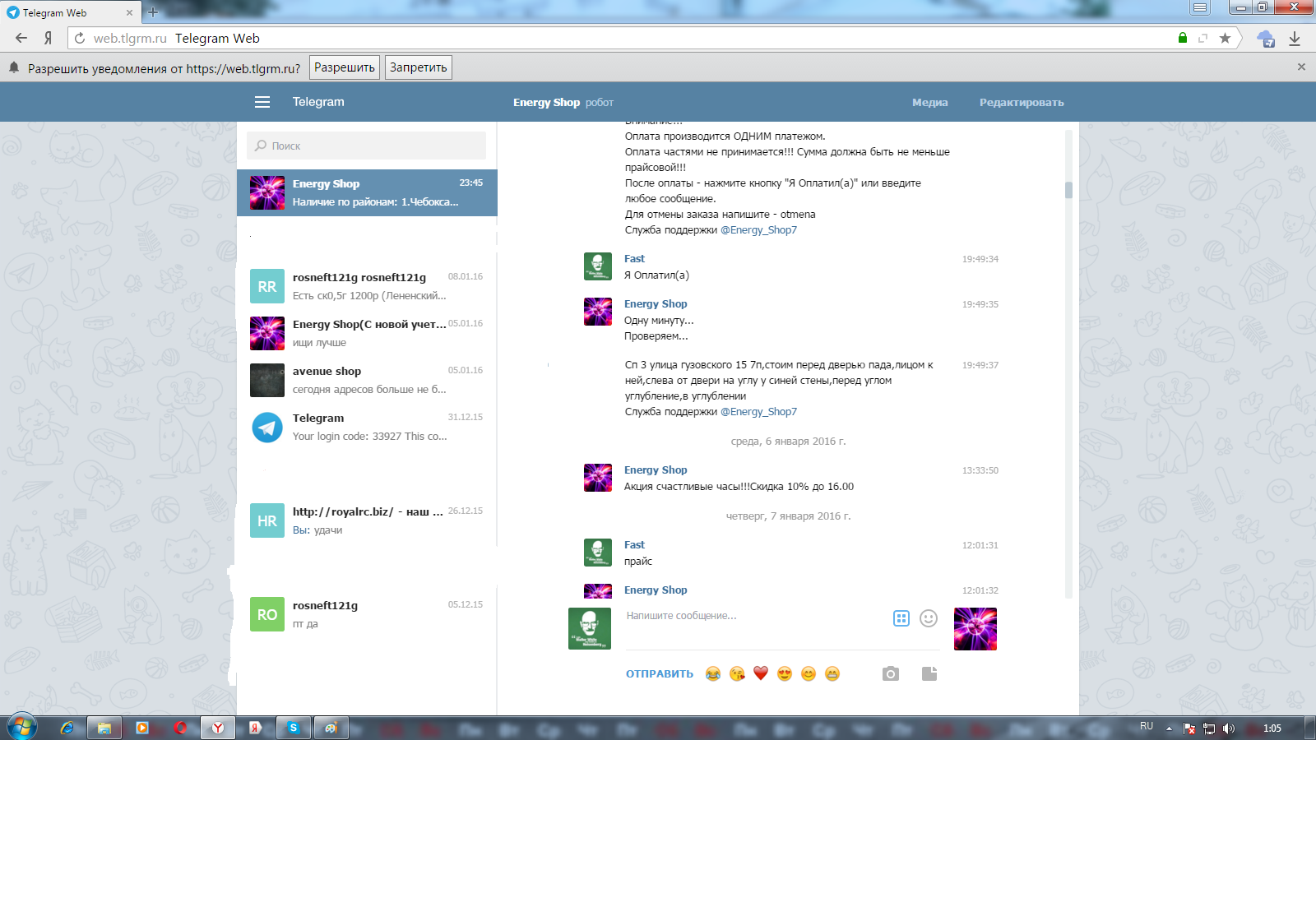Open the Telegram login code chat
Image resolution: width=1316 pixels, height=902 pixels.
[367, 427]
